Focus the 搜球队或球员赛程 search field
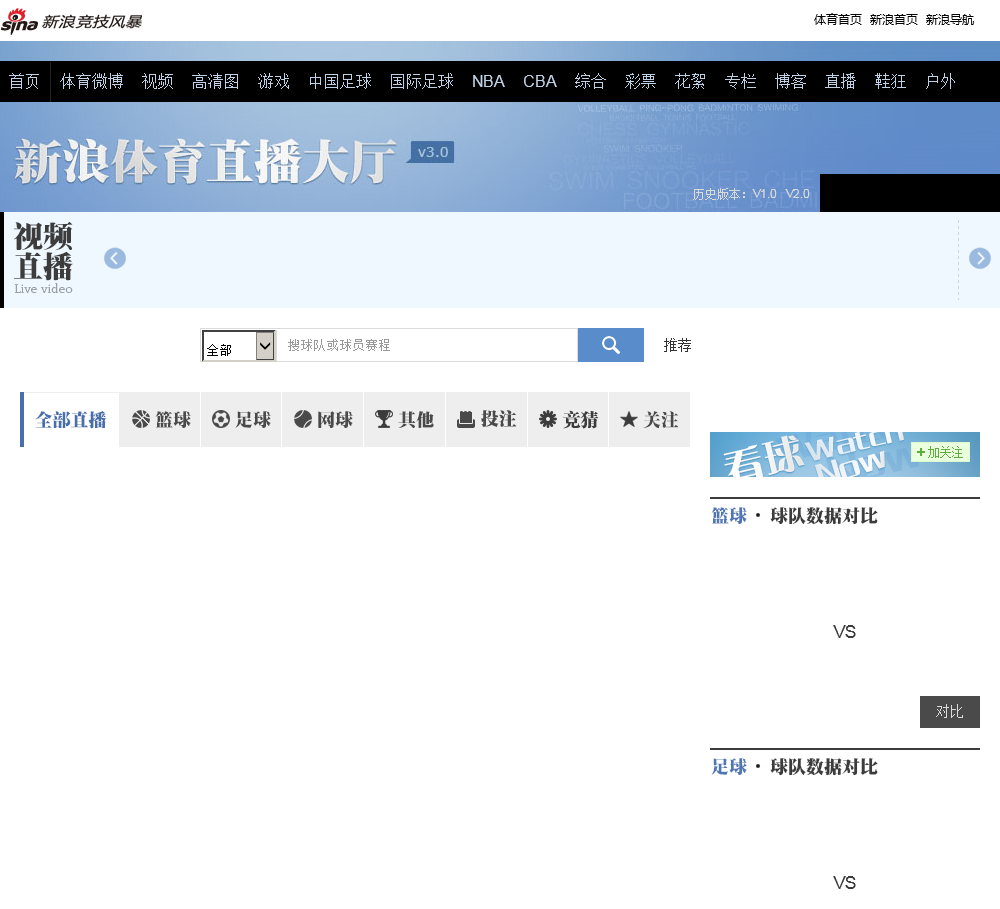1000x909 pixels. pos(427,345)
